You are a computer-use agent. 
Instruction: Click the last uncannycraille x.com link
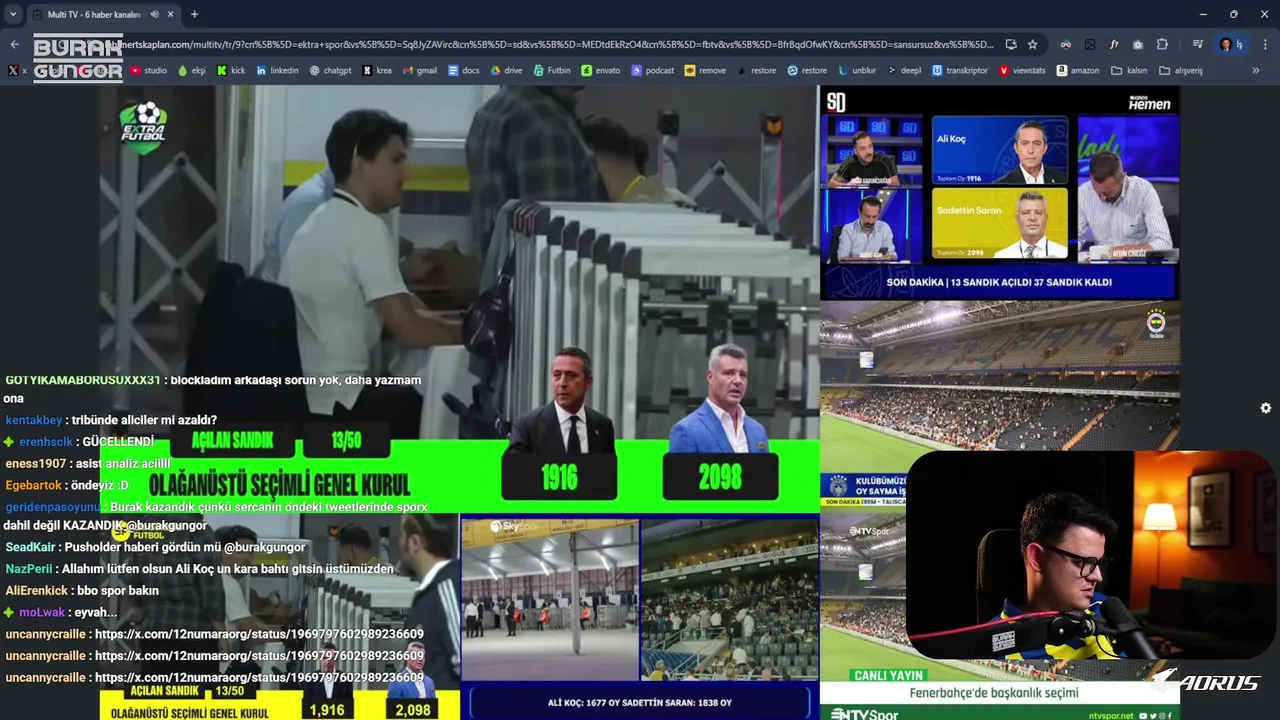coord(259,677)
